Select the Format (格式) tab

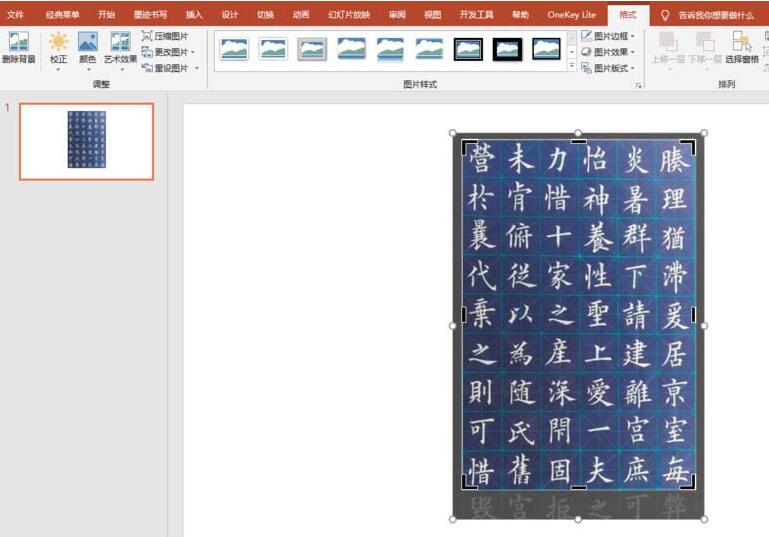pyautogui.click(x=628, y=15)
